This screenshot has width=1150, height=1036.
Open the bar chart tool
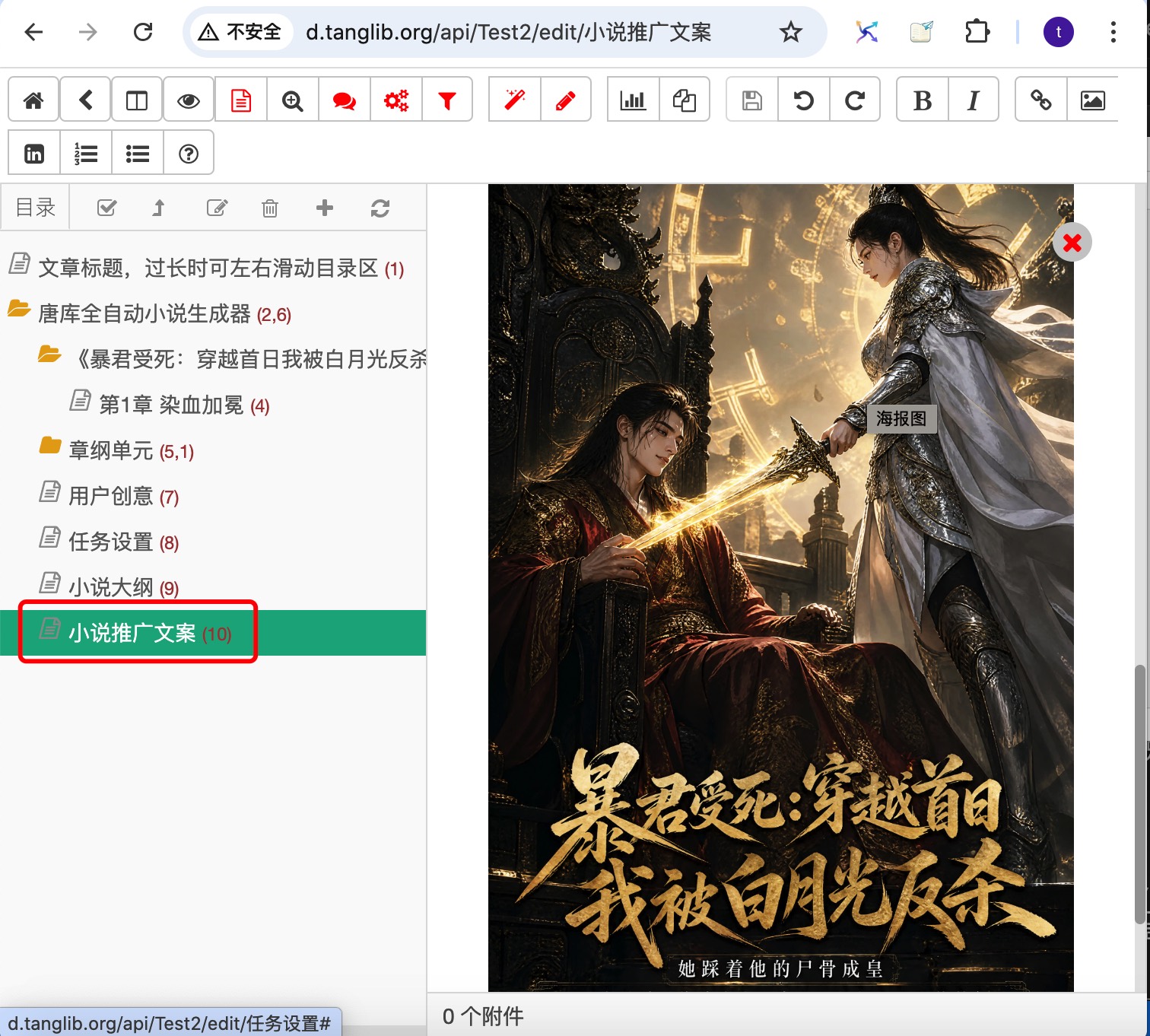coord(633,100)
